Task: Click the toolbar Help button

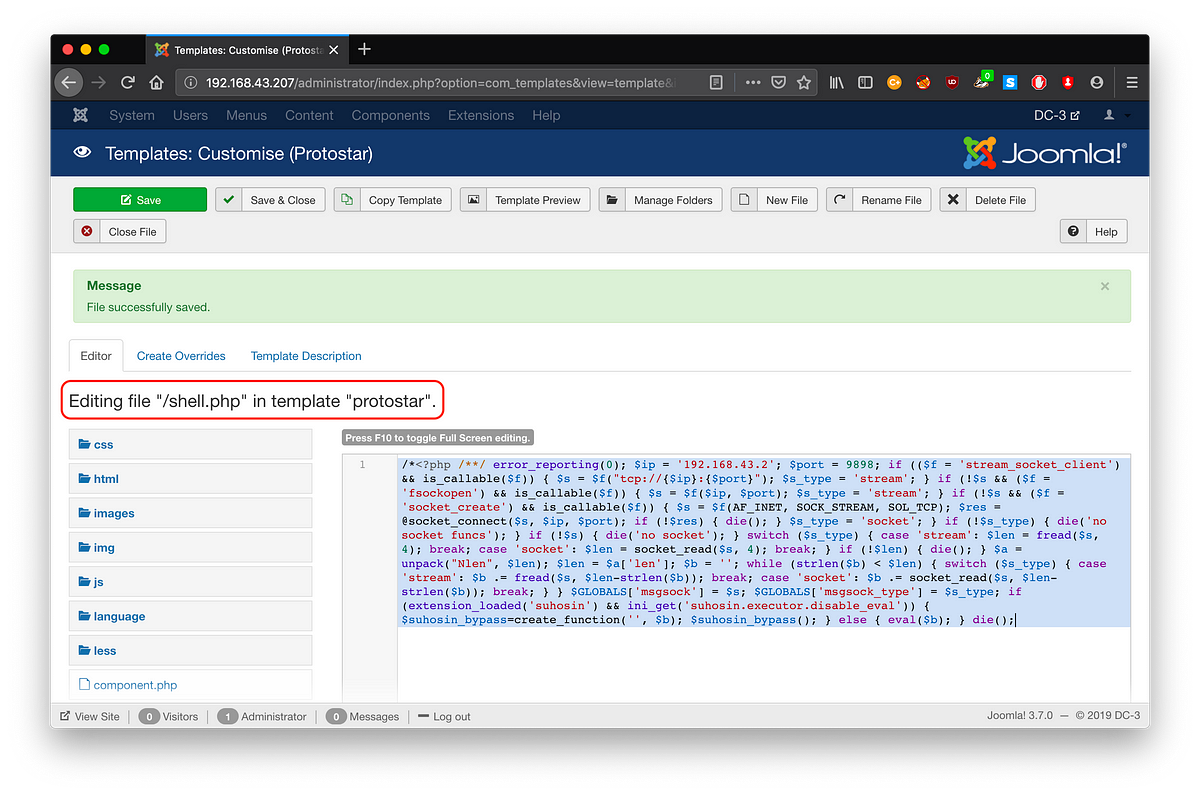Action: tap(1094, 232)
